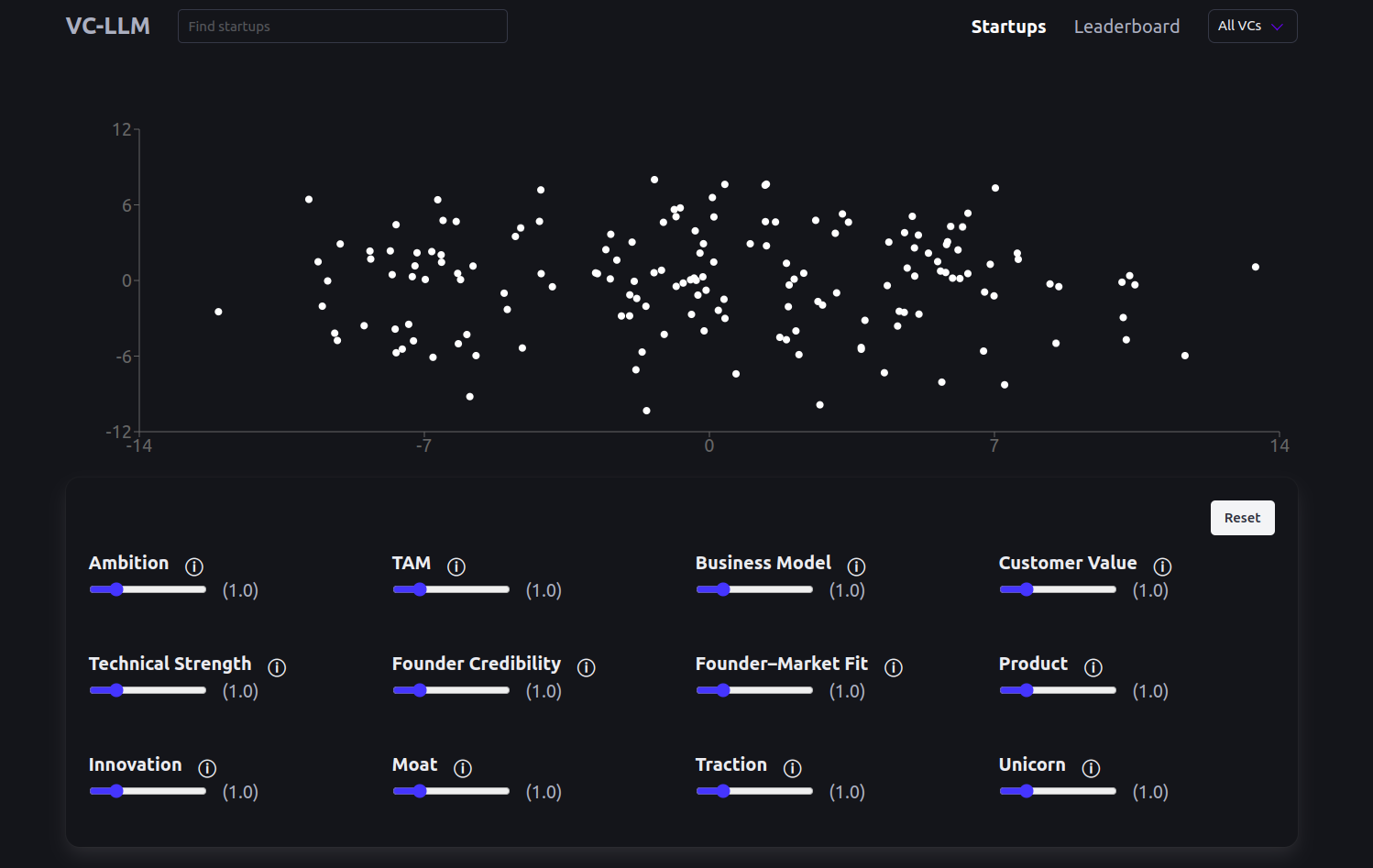The height and width of the screenshot is (868, 1373).
Task: Click the Founder–Market Fit slider handle
Action: tap(723, 690)
